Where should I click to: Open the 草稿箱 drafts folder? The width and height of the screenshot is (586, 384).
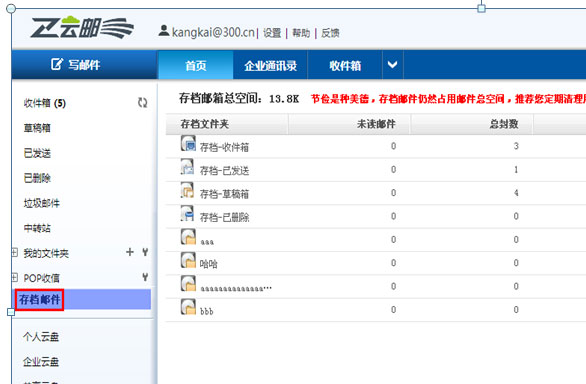pos(37,128)
